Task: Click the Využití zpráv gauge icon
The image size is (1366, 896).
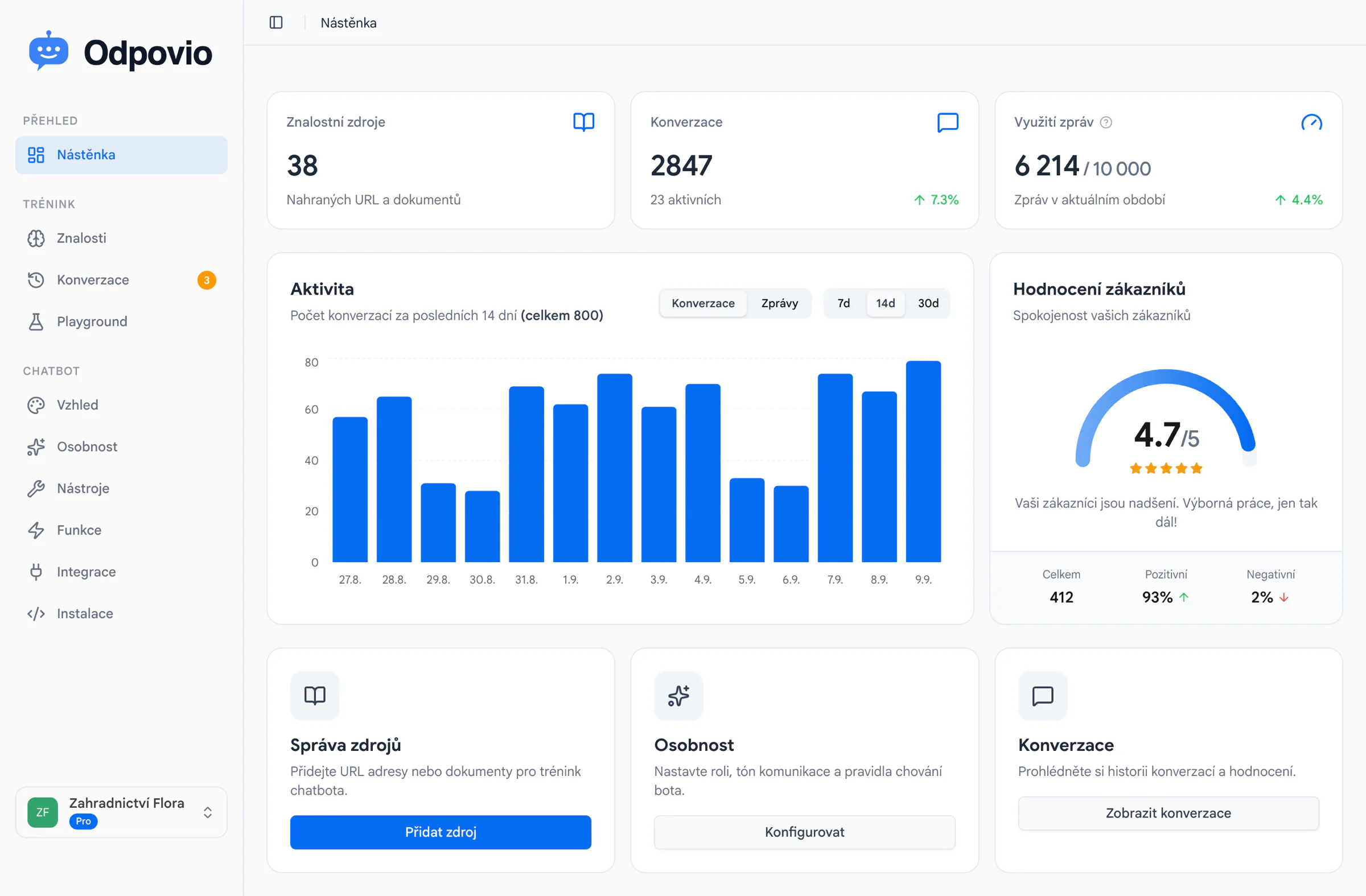Action: pos(1311,122)
